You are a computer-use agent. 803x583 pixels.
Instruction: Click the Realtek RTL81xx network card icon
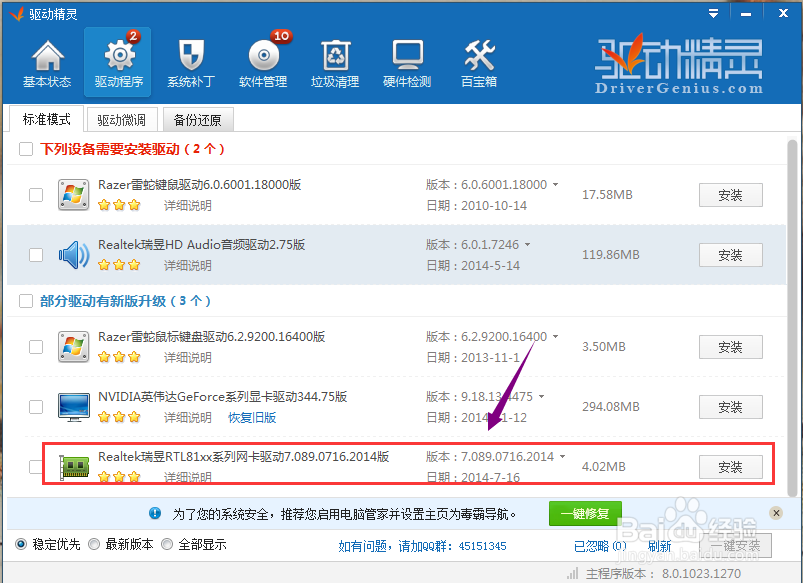tap(74, 466)
